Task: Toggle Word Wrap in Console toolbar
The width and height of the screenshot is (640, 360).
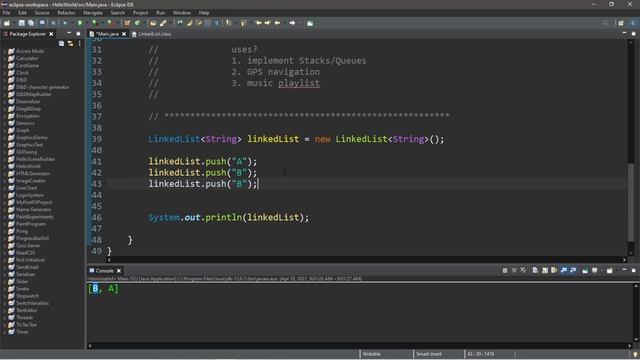Action: coord(554,270)
